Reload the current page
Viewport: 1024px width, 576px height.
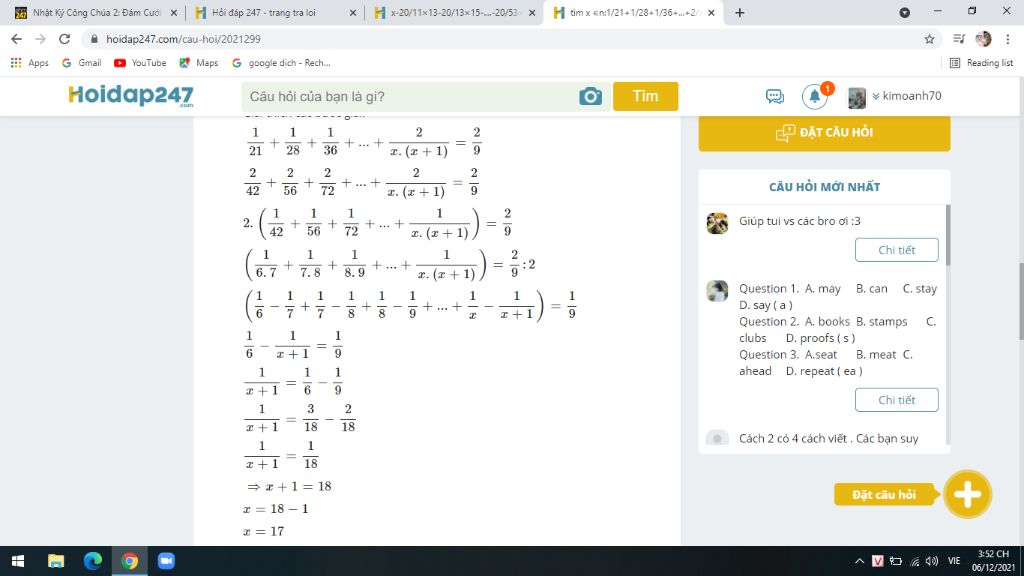click(x=64, y=39)
